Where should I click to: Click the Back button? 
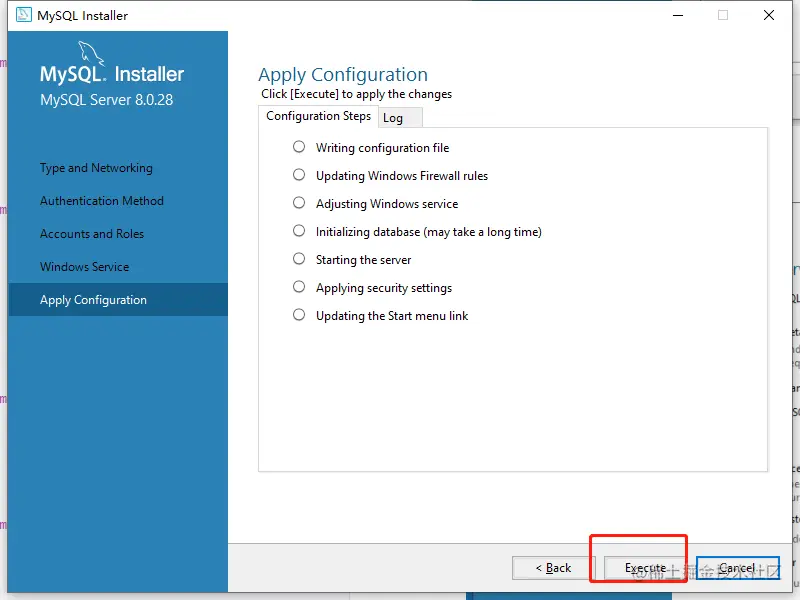[x=554, y=568]
